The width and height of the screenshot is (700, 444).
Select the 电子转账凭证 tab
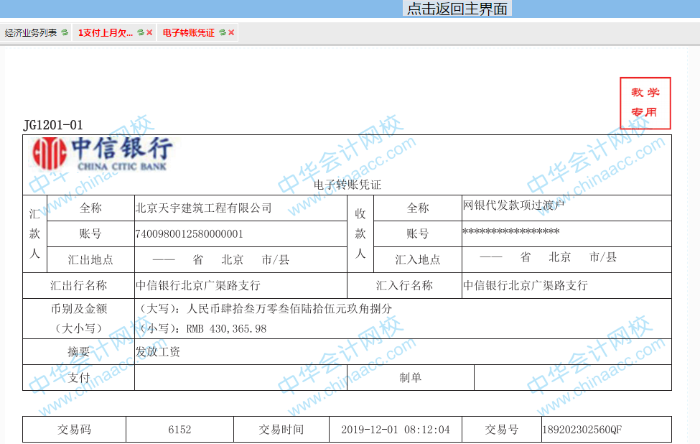pyautogui.click(x=188, y=33)
